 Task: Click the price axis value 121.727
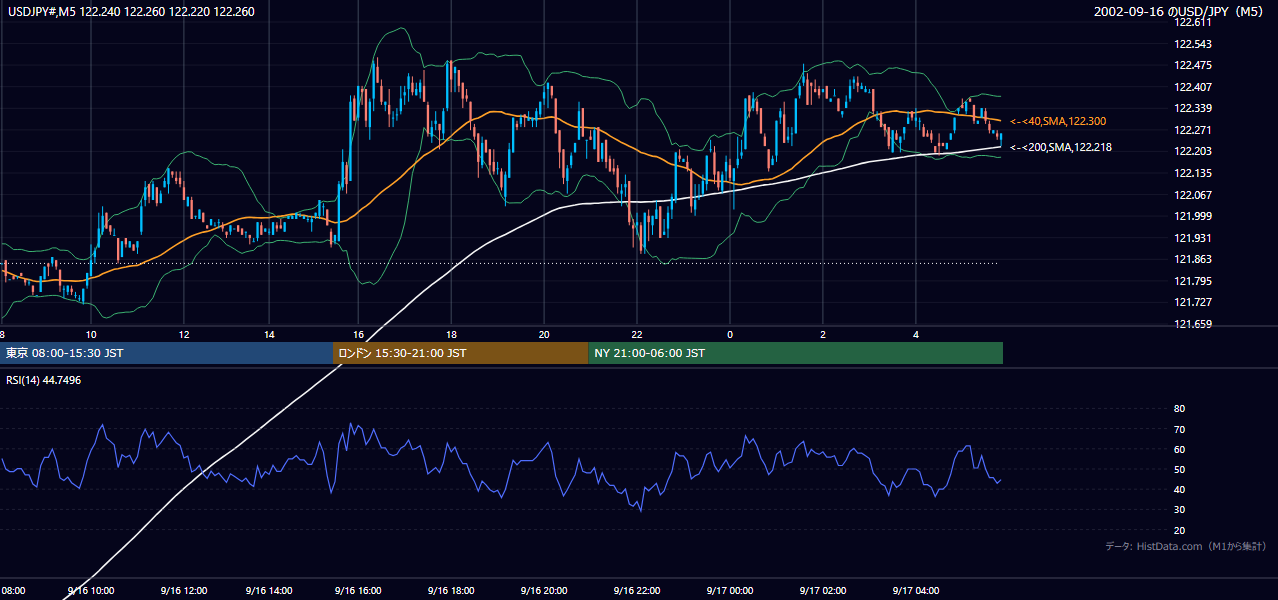[x=1192, y=302]
